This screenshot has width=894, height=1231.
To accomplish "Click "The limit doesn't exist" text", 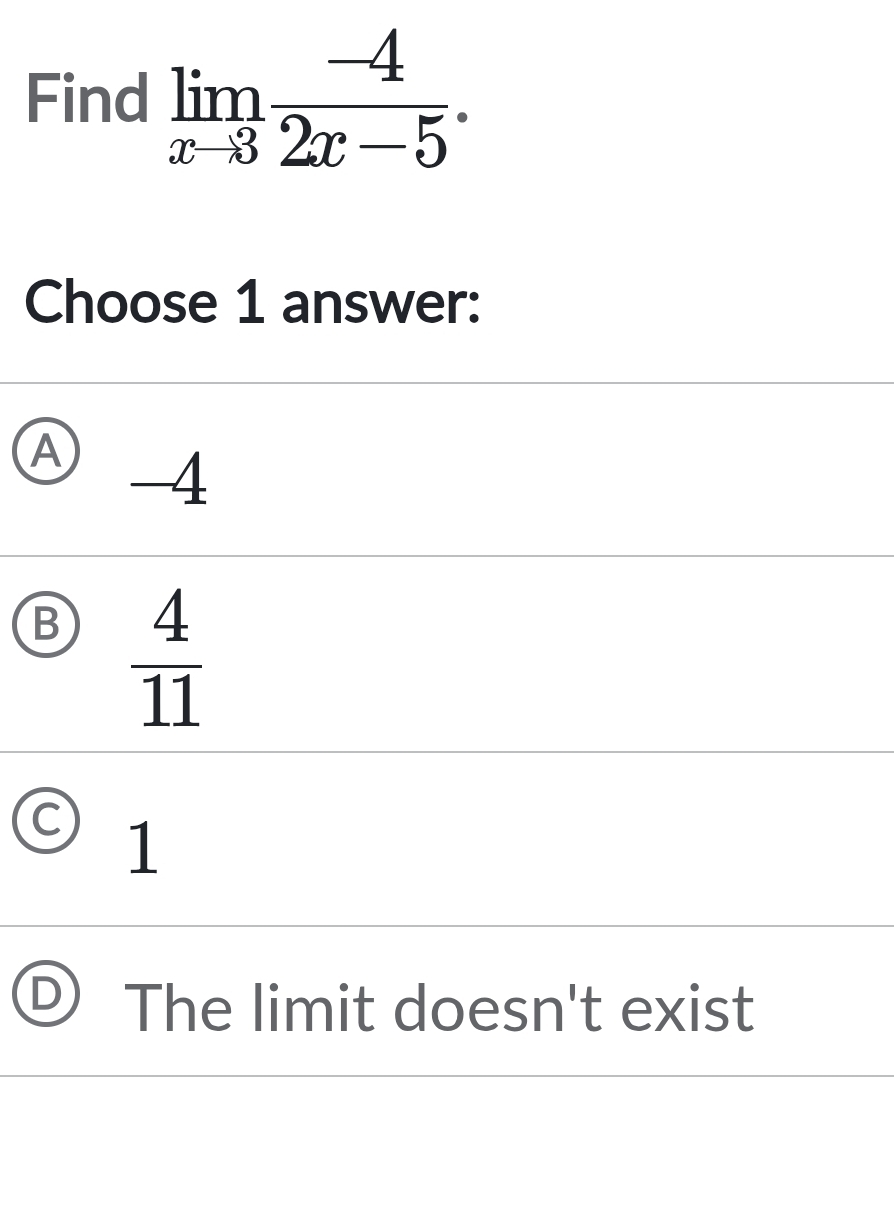I will point(438,1007).
